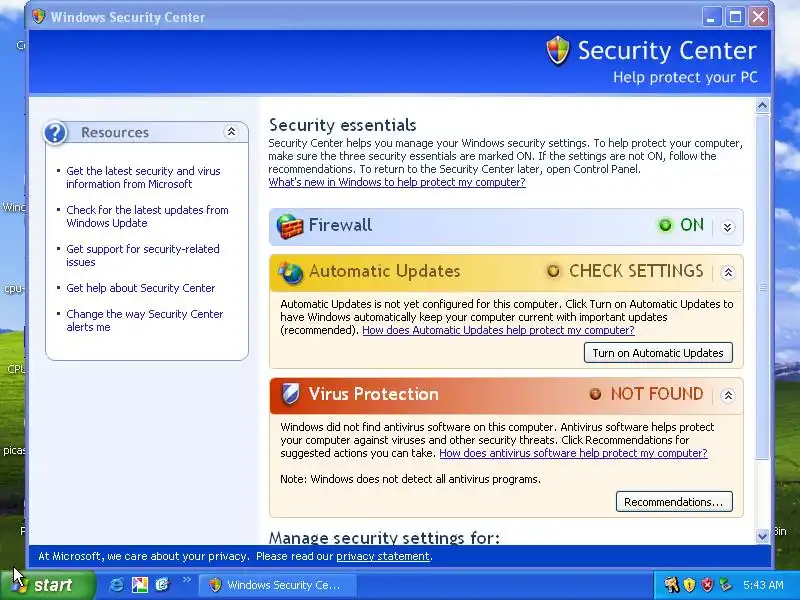Image resolution: width=800 pixels, height=600 pixels.
Task: Click the Firewall brick wall icon
Action: pyautogui.click(x=290, y=226)
